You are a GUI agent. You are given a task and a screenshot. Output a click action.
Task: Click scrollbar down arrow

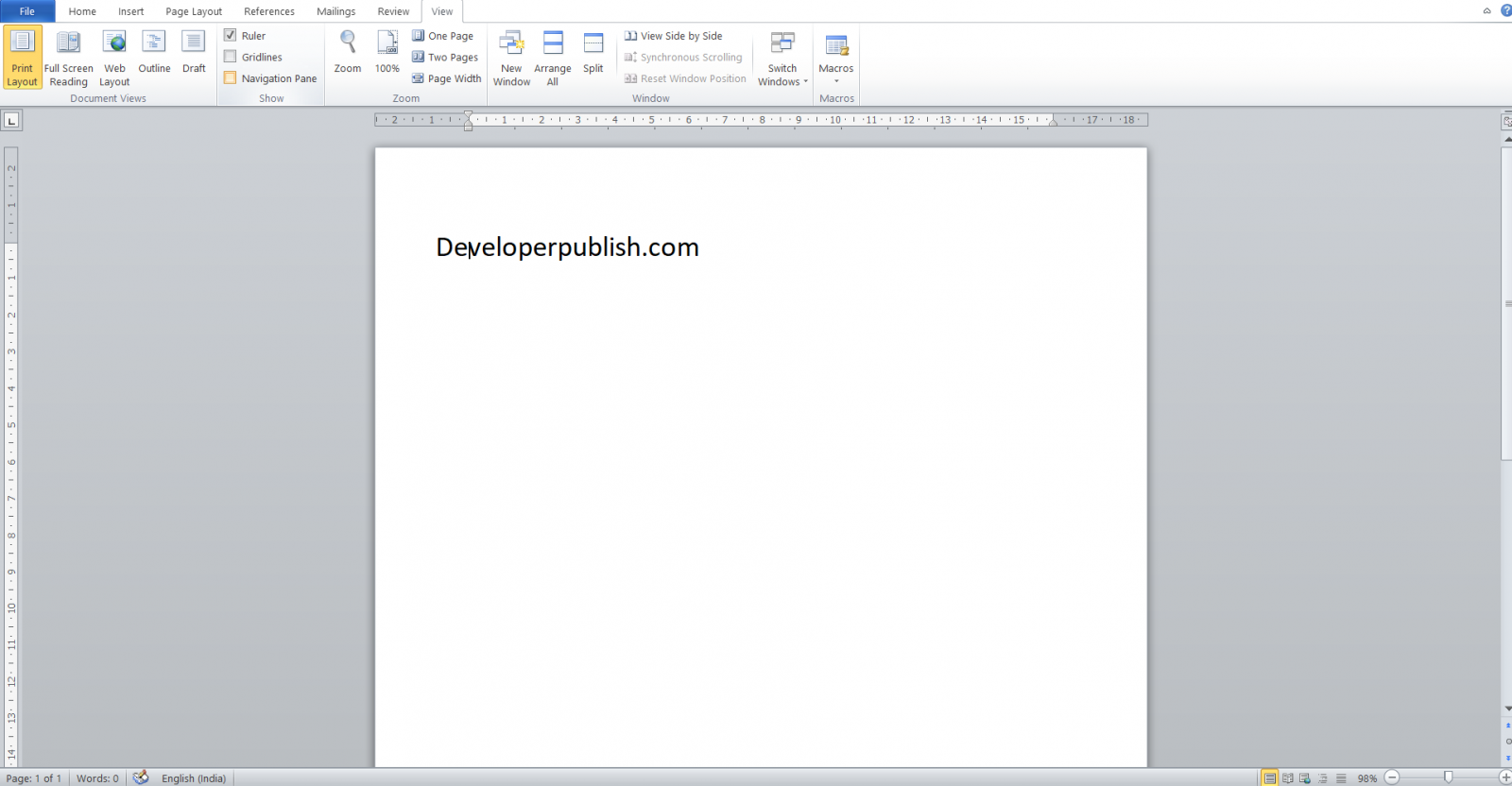click(1507, 709)
